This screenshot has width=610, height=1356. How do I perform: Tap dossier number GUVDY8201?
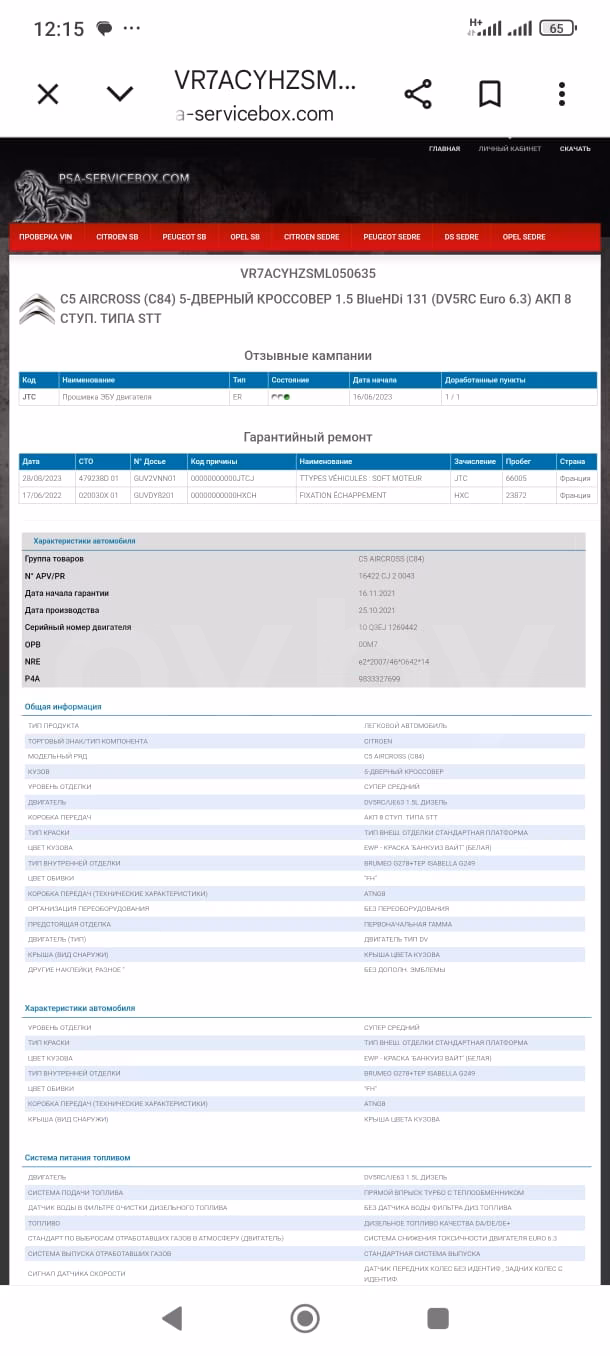(154, 495)
